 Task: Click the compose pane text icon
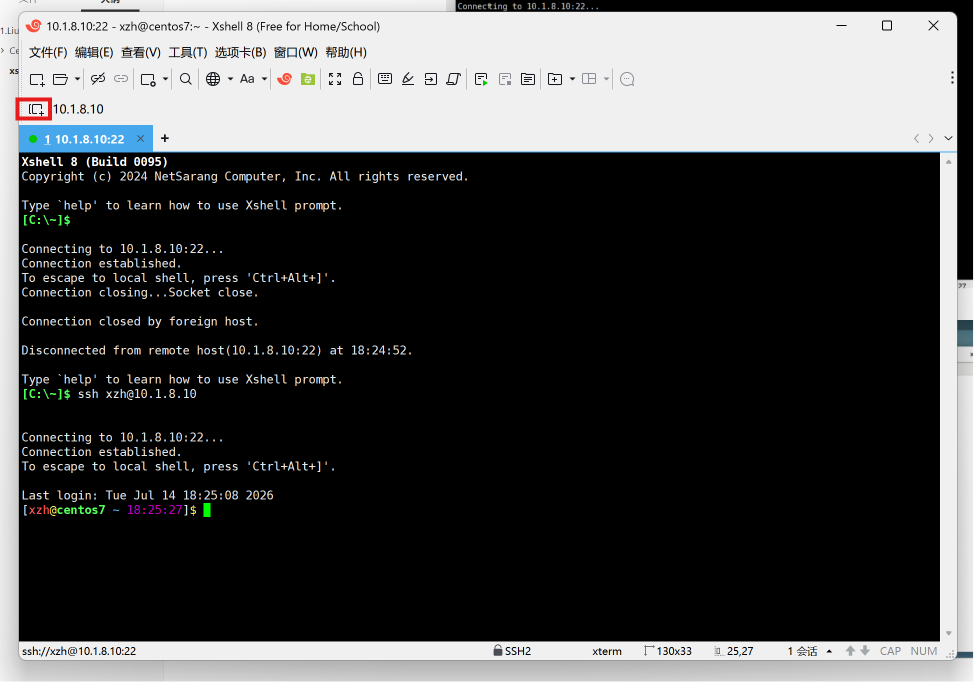tap(528, 79)
